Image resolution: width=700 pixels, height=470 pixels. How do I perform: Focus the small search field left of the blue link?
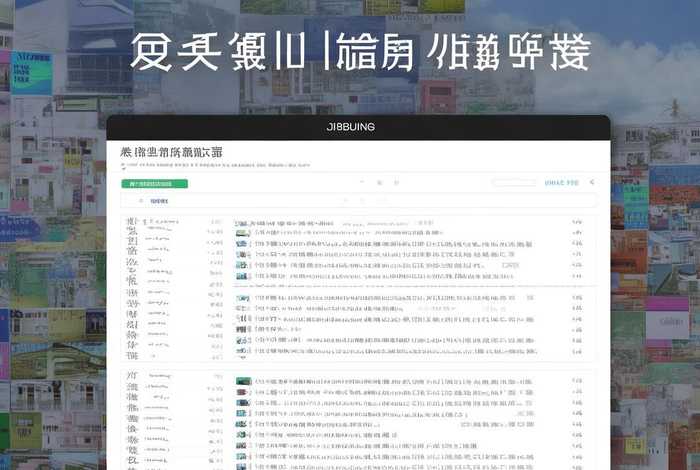(514, 183)
